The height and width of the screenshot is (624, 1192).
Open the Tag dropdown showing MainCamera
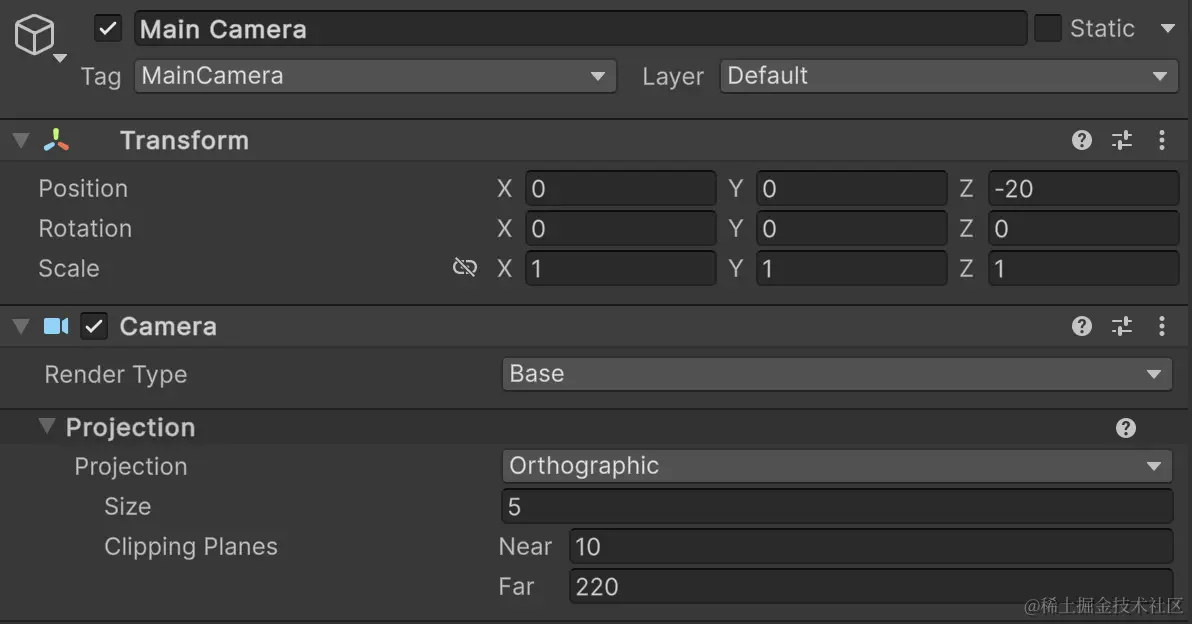pos(374,76)
